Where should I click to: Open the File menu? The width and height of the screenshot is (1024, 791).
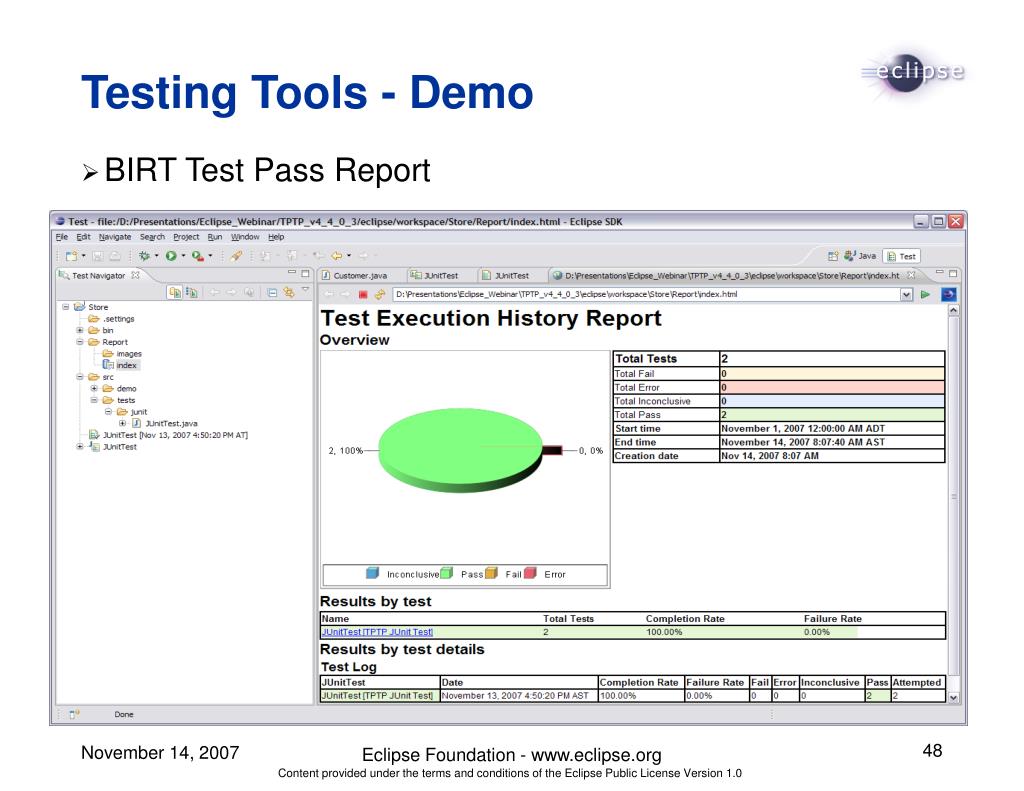coord(61,237)
